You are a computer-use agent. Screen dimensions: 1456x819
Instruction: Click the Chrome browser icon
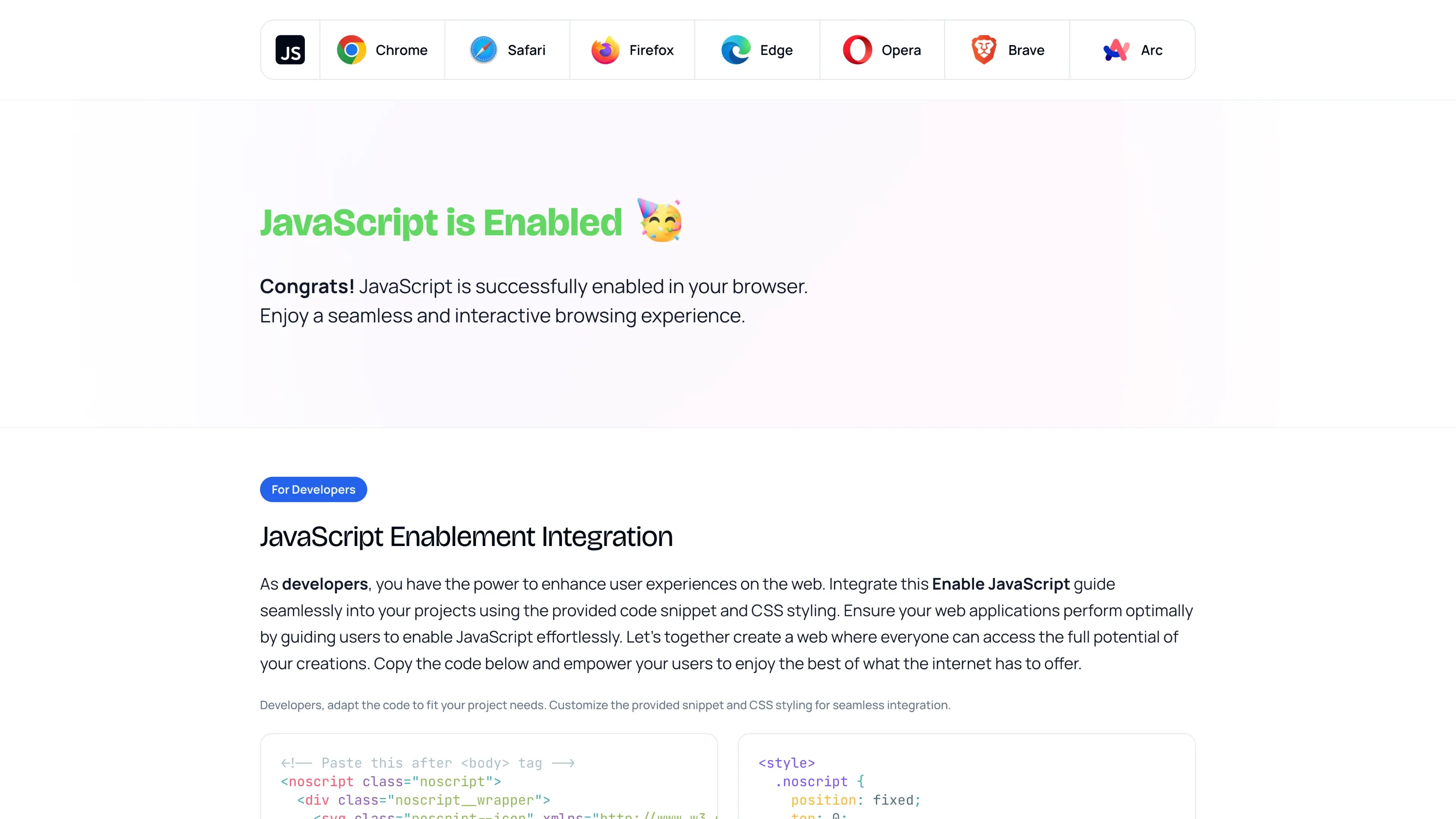[351, 50]
